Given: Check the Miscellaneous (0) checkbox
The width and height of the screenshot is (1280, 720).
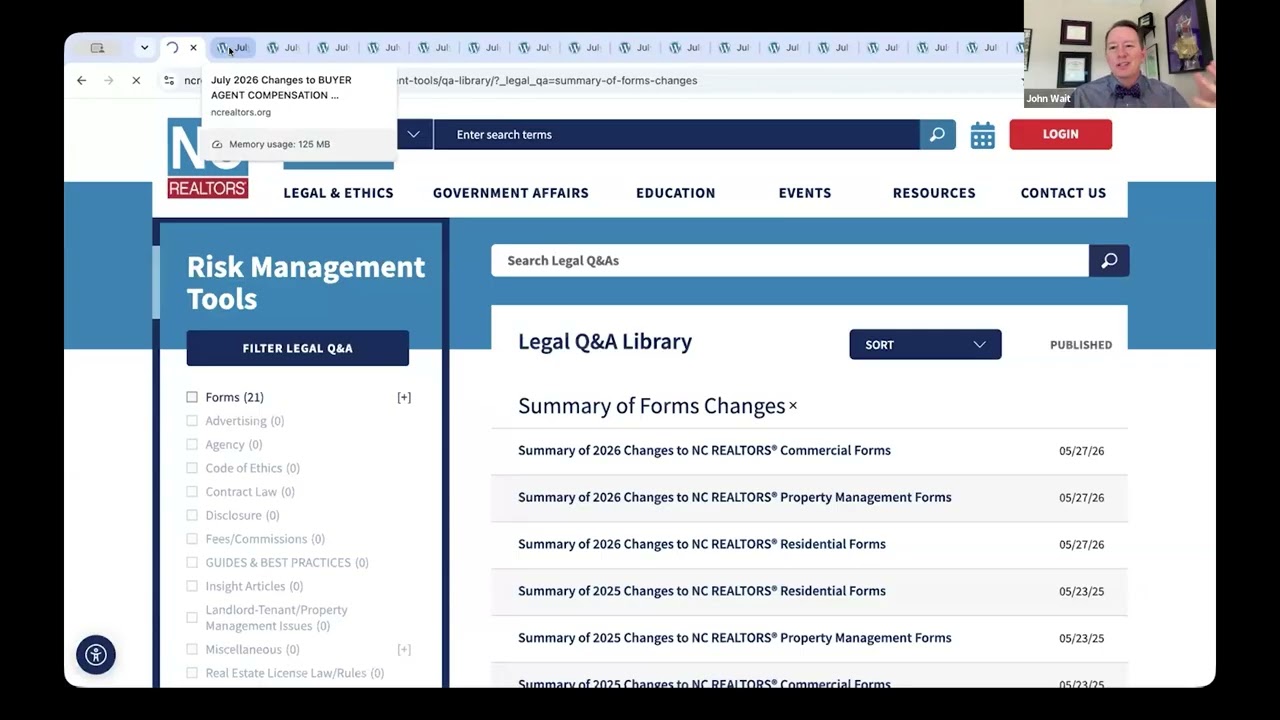Looking at the screenshot, I should (x=192, y=650).
